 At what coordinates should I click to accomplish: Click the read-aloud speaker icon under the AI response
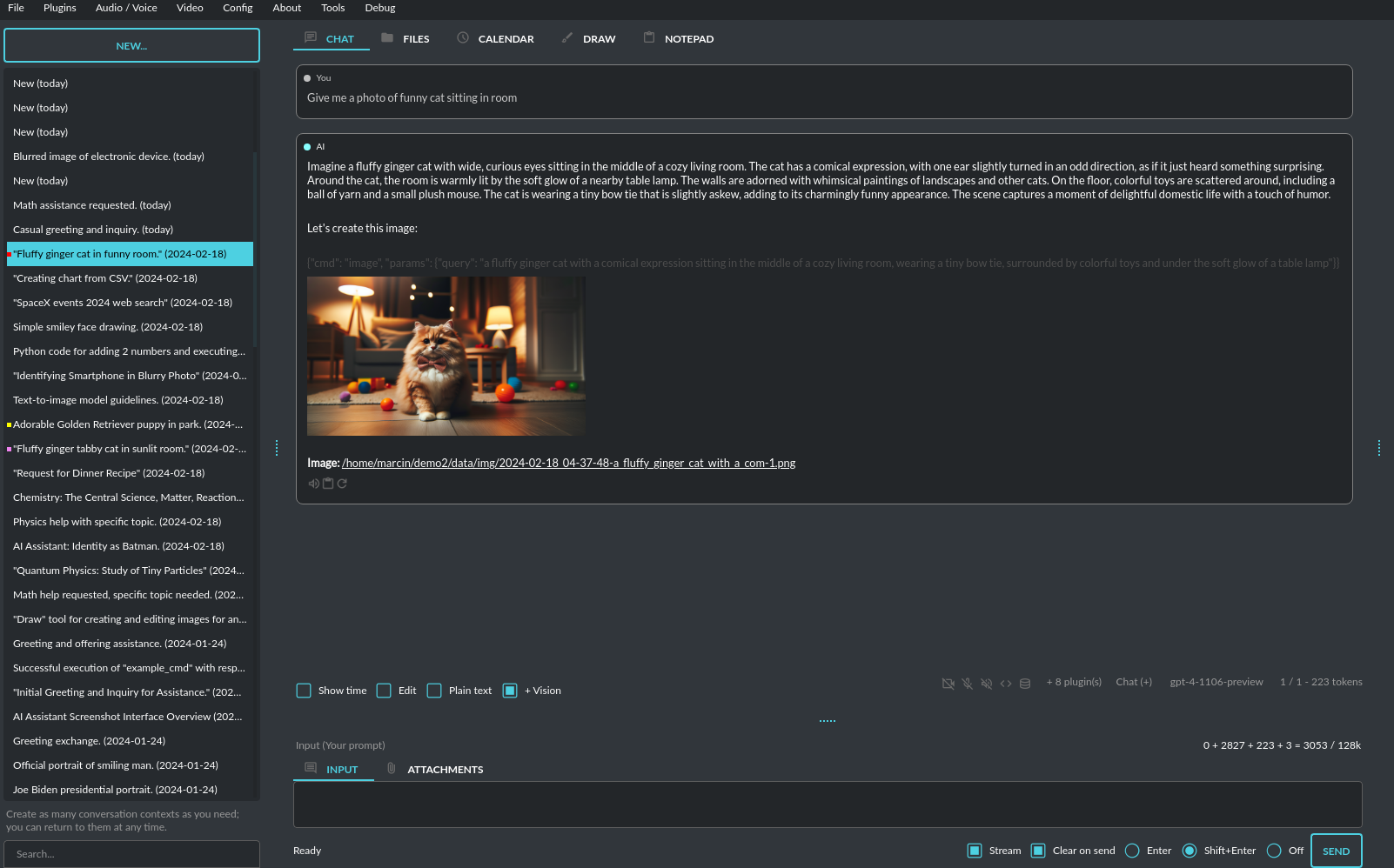point(313,484)
